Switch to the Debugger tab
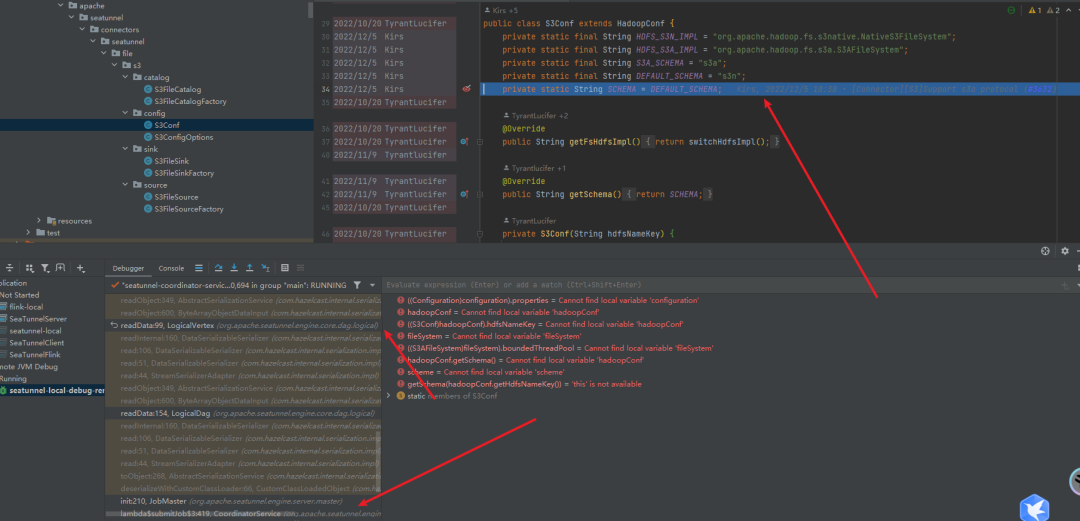Viewport: 1080px width, 521px height. tap(129, 268)
